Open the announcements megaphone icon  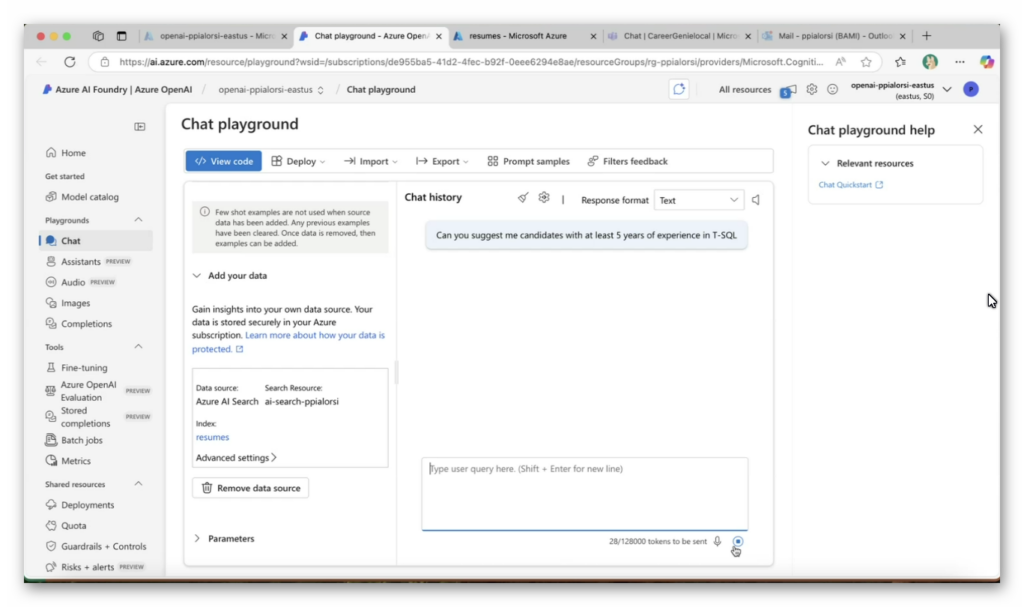[788, 91]
